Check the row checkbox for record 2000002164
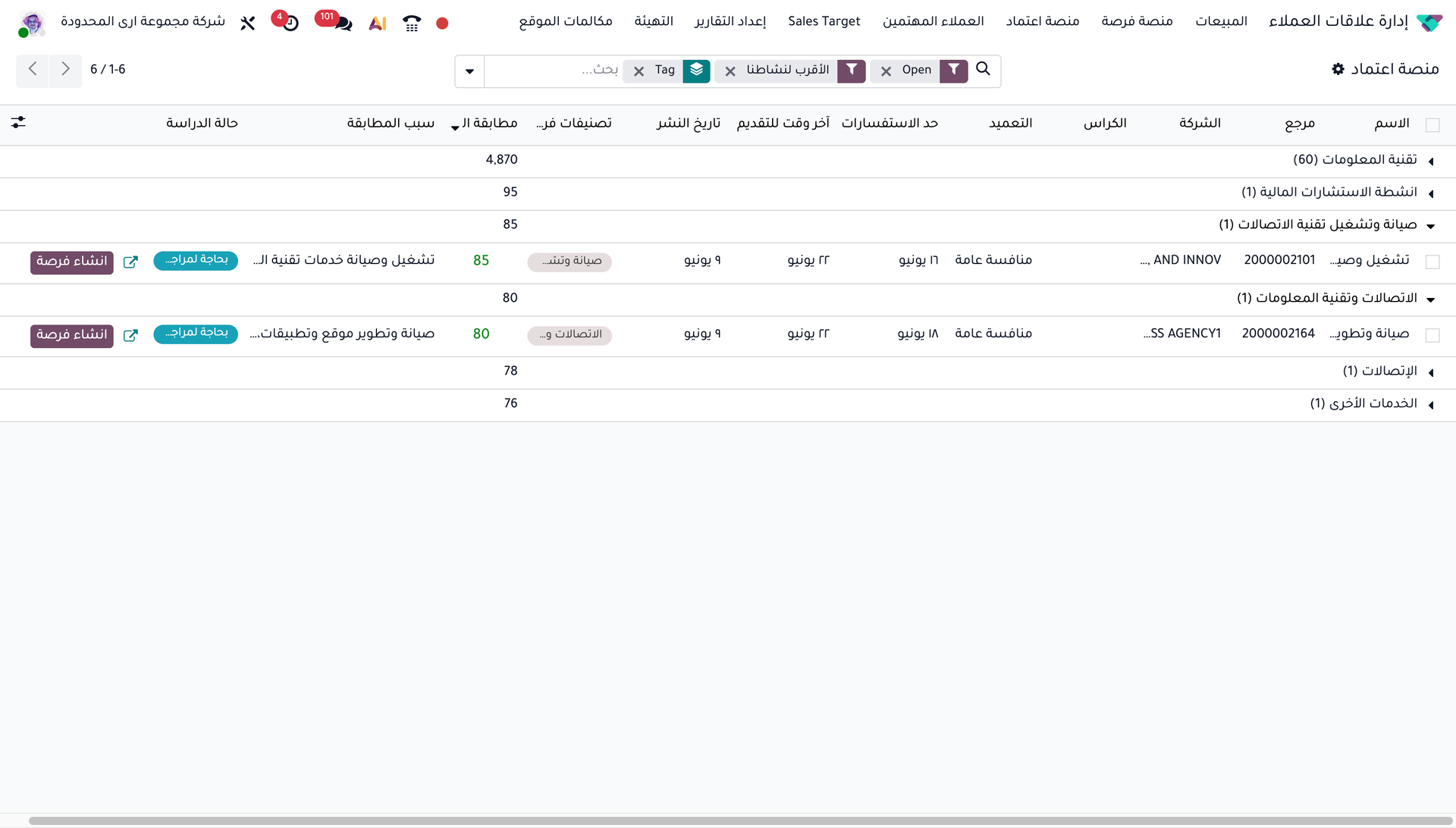This screenshot has width=1456, height=828. 1432,335
